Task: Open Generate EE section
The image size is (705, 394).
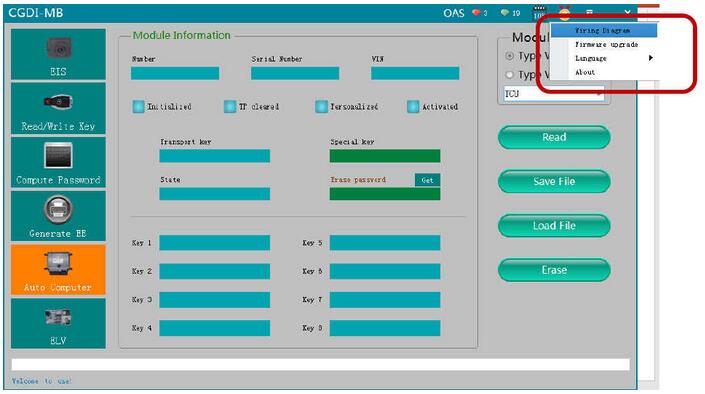Action: point(58,216)
